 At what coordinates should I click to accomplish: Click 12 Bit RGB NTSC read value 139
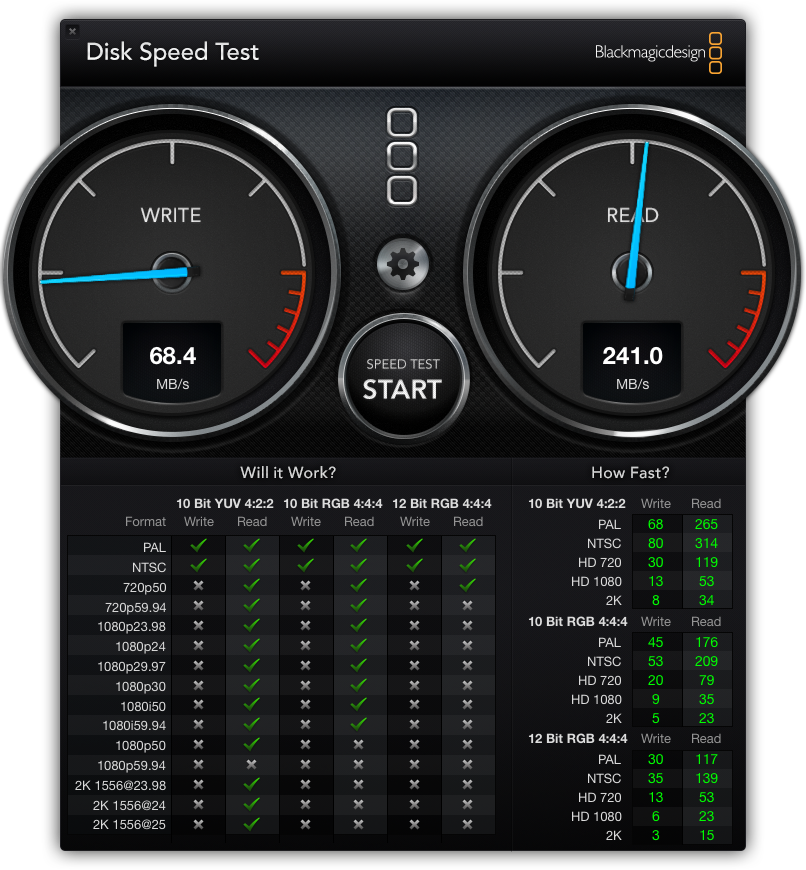pyautogui.click(x=706, y=778)
